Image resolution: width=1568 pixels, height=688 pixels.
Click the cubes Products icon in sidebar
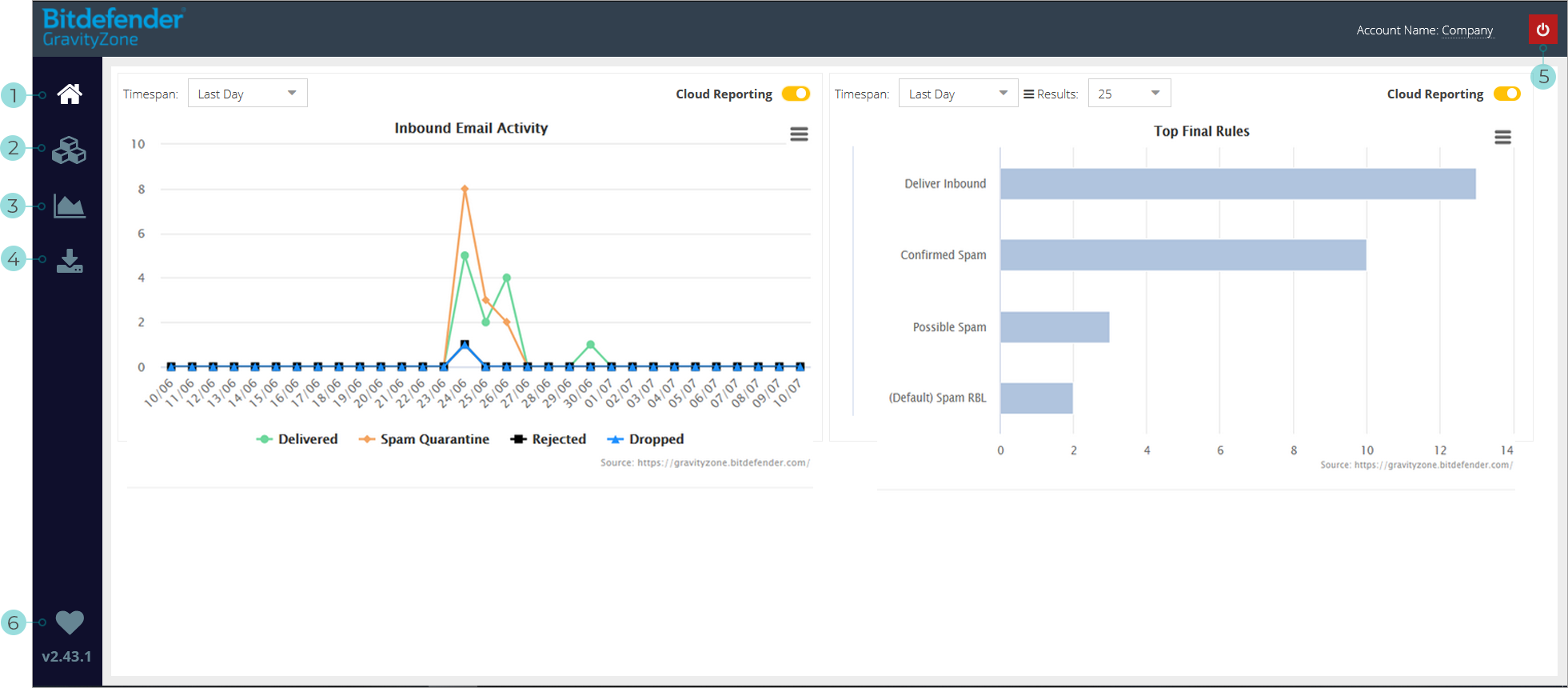point(70,150)
